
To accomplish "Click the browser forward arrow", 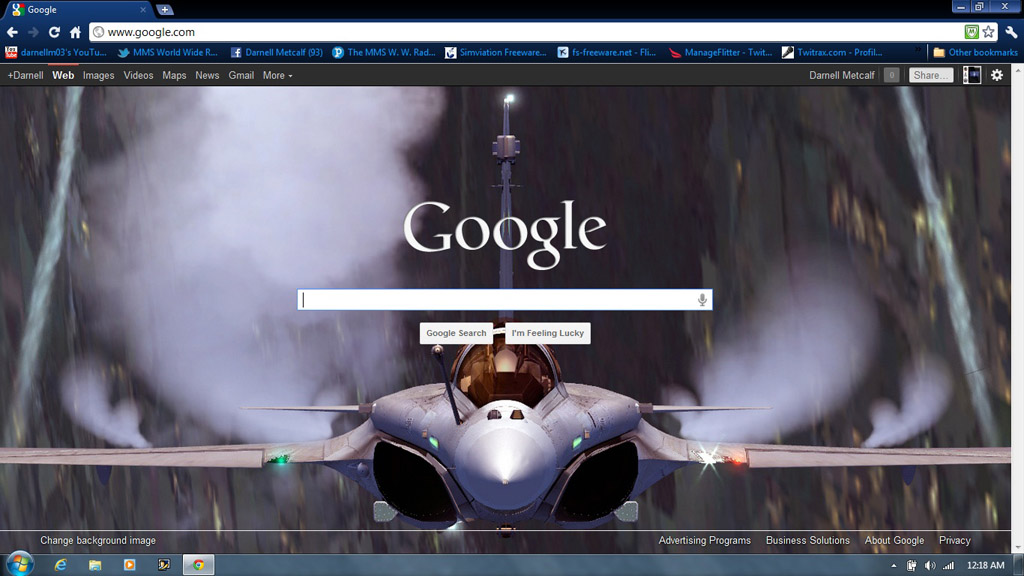I will (33, 32).
